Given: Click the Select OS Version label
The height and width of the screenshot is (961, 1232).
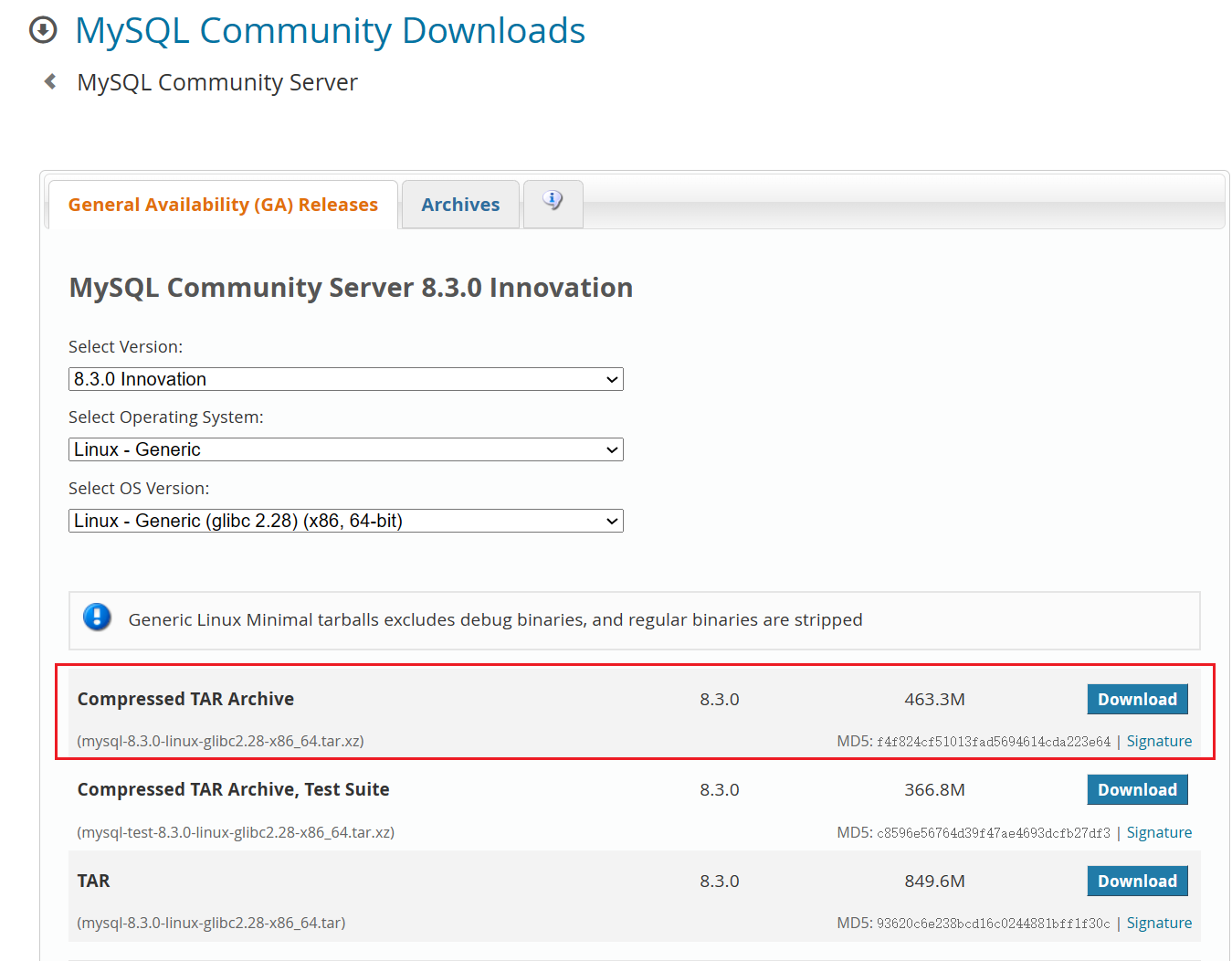Looking at the screenshot, I should pyautogui.click(x=139, y=488).
